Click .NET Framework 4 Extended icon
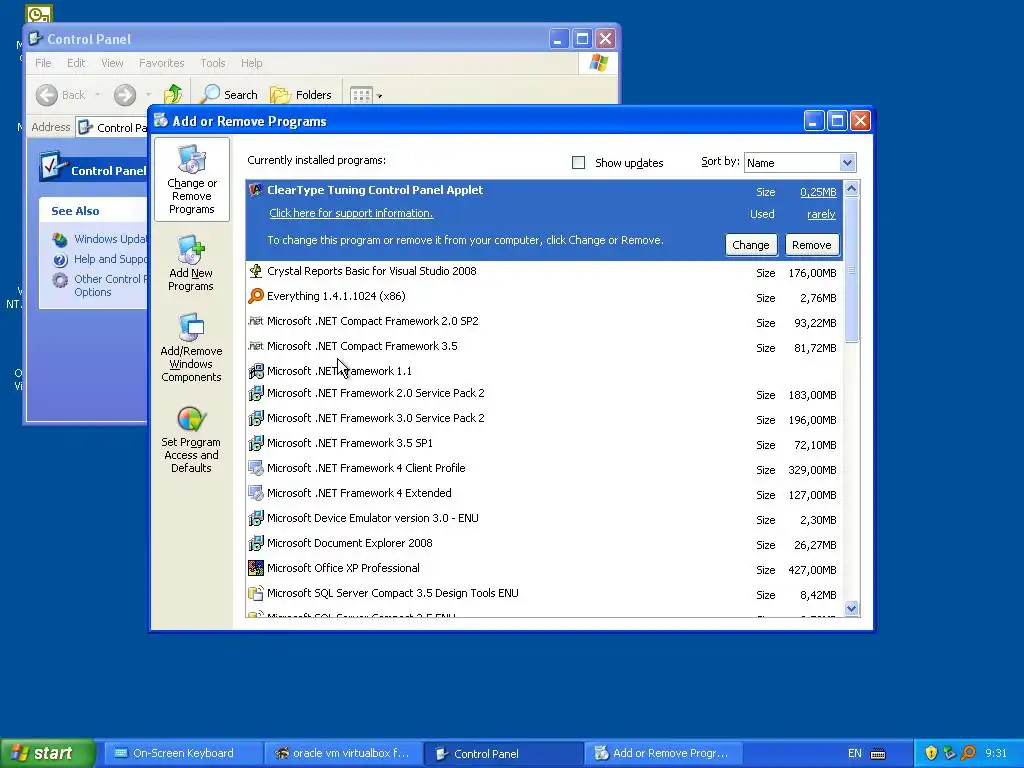 coord(256,493)
